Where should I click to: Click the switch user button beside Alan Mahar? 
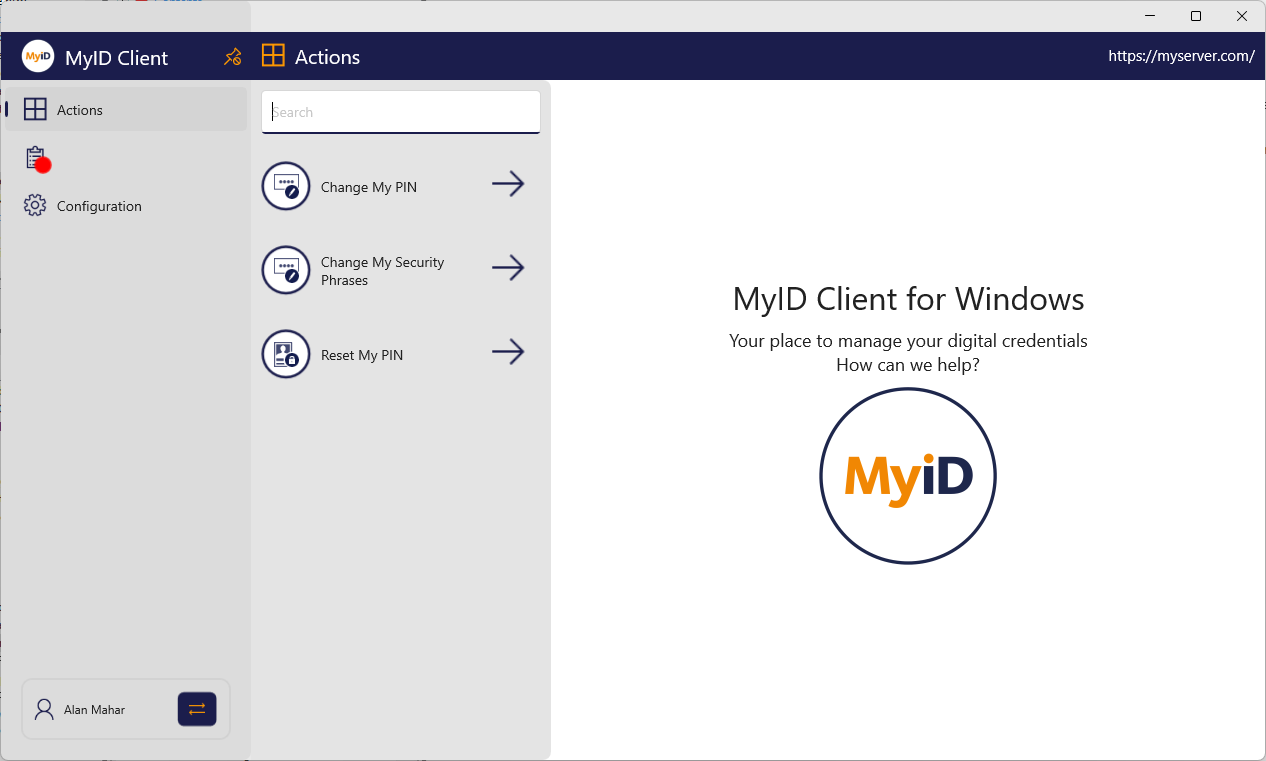(197, 709)
